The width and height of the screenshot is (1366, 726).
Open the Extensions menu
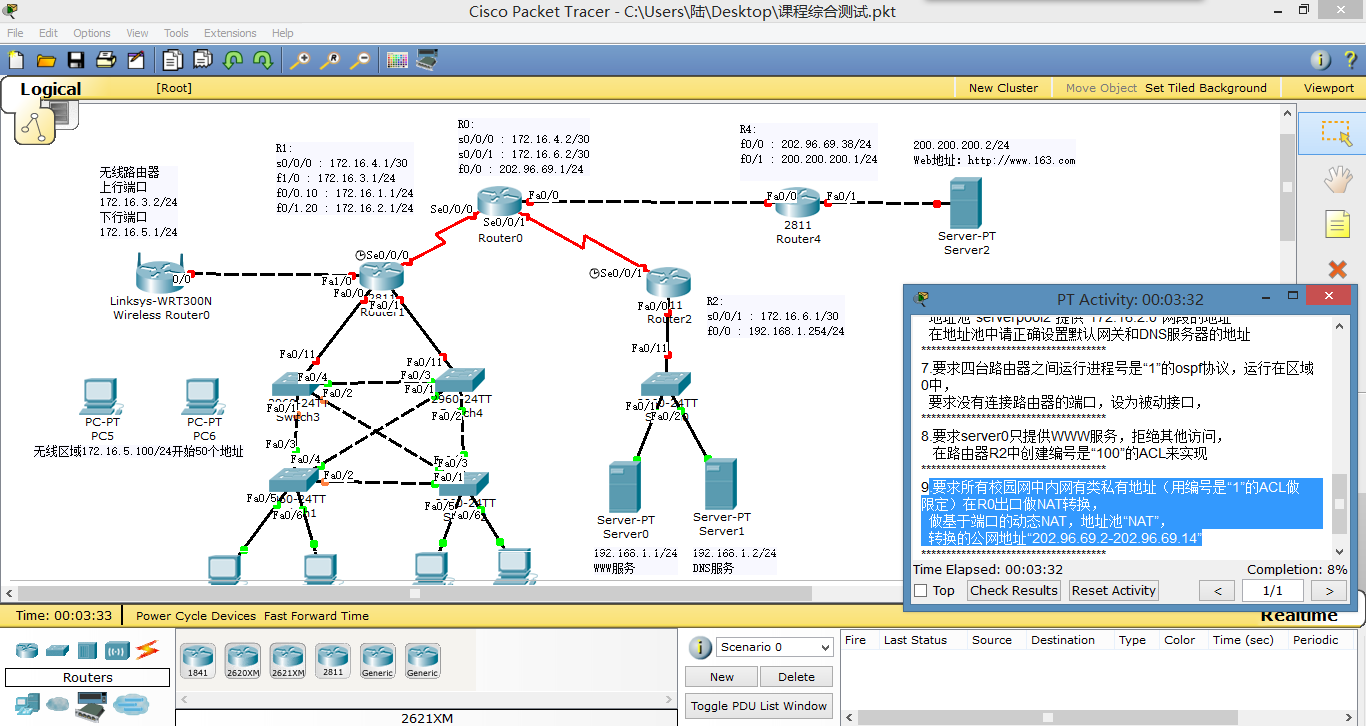click(x=230, y=33)
